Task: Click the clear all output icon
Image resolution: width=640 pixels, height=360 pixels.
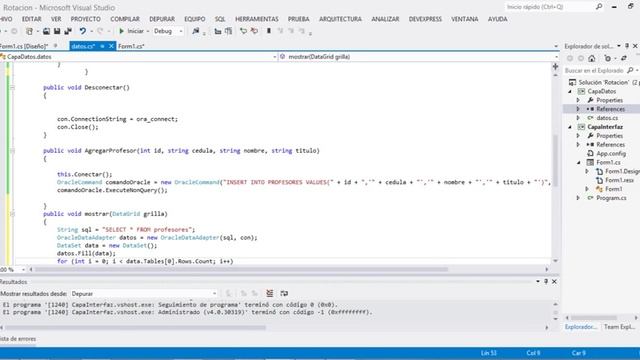Action: pos(270,293)
